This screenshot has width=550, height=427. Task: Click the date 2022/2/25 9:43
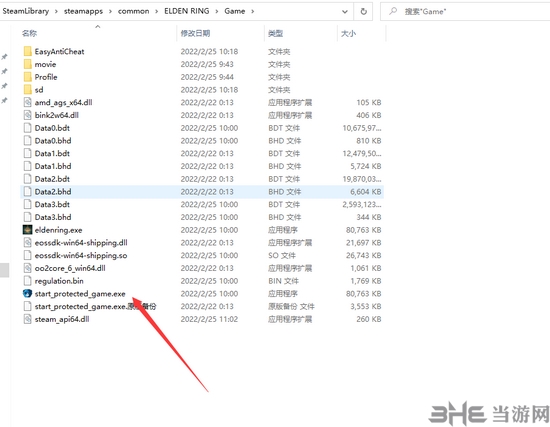(x=207, y=64)
